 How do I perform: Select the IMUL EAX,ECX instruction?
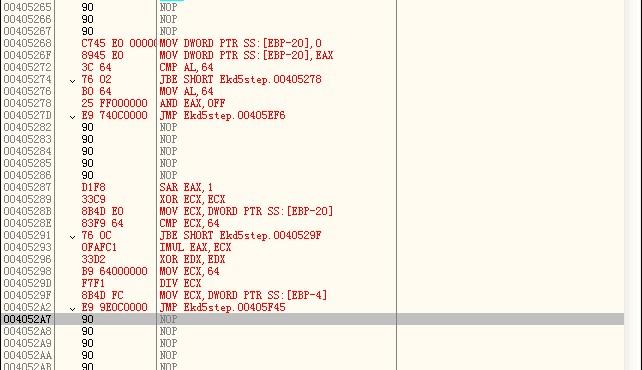(x=195, y=247)
